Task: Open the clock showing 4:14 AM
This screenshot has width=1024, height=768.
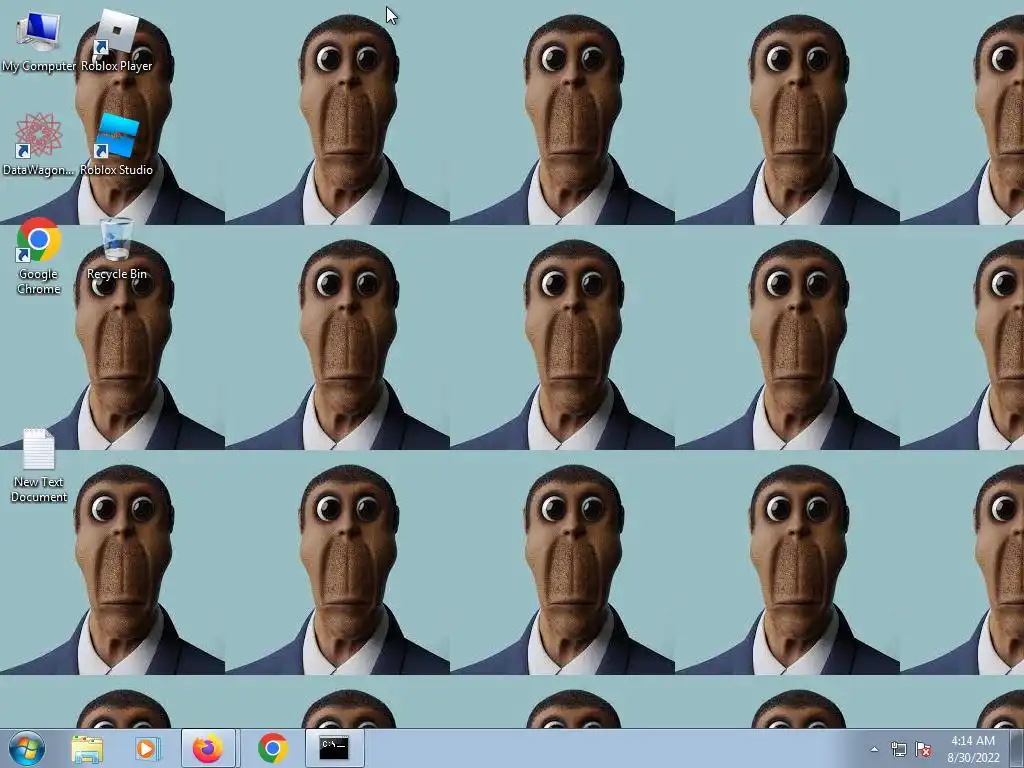Action: [x=973, y=749]
